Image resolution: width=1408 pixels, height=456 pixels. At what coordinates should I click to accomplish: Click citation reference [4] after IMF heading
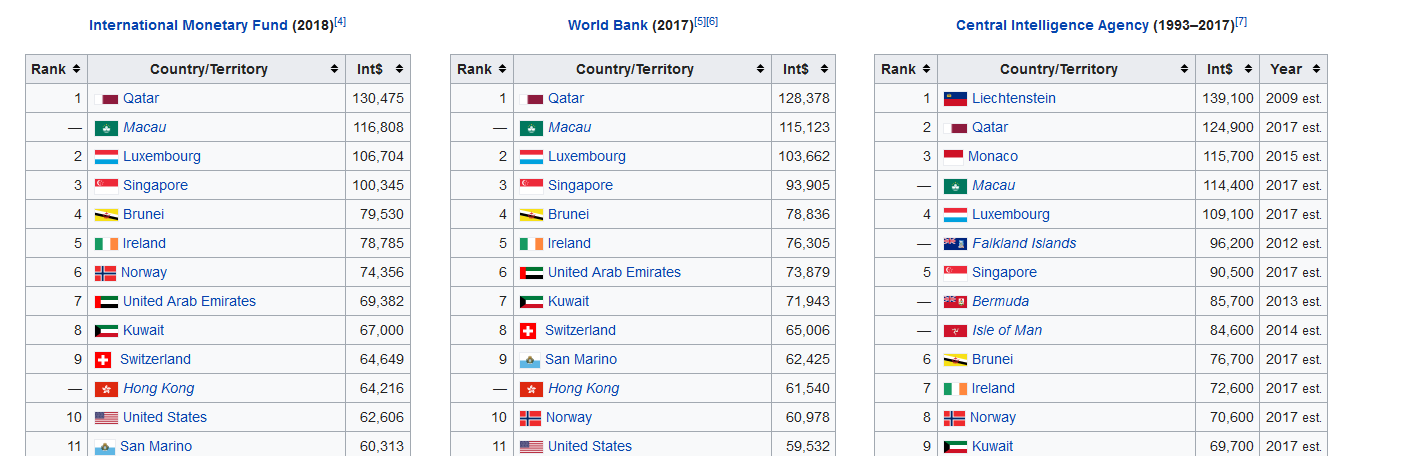(x=340, y=22)
